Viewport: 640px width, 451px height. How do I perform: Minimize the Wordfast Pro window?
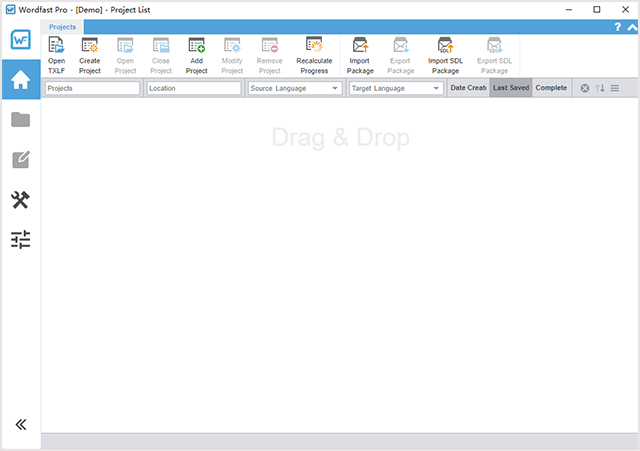click(569, 9)
